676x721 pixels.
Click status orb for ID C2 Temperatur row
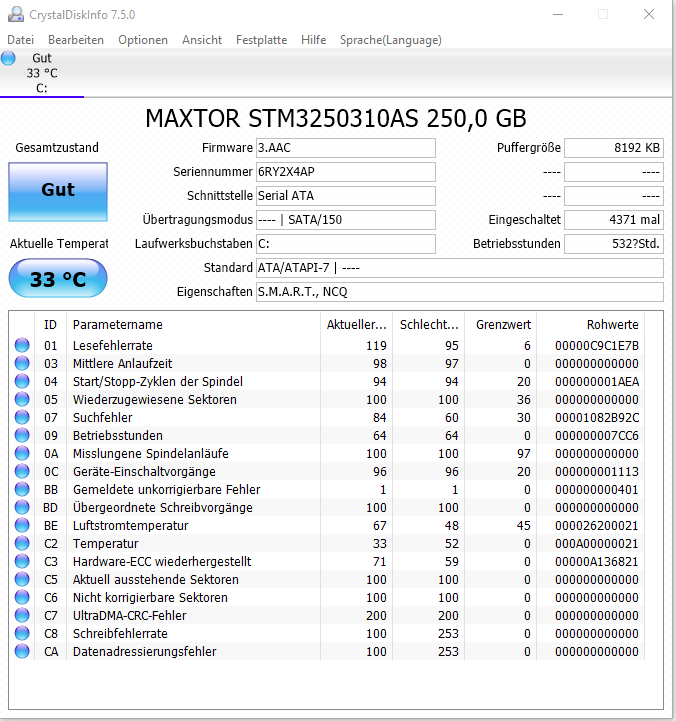click(x=22, y=543)
